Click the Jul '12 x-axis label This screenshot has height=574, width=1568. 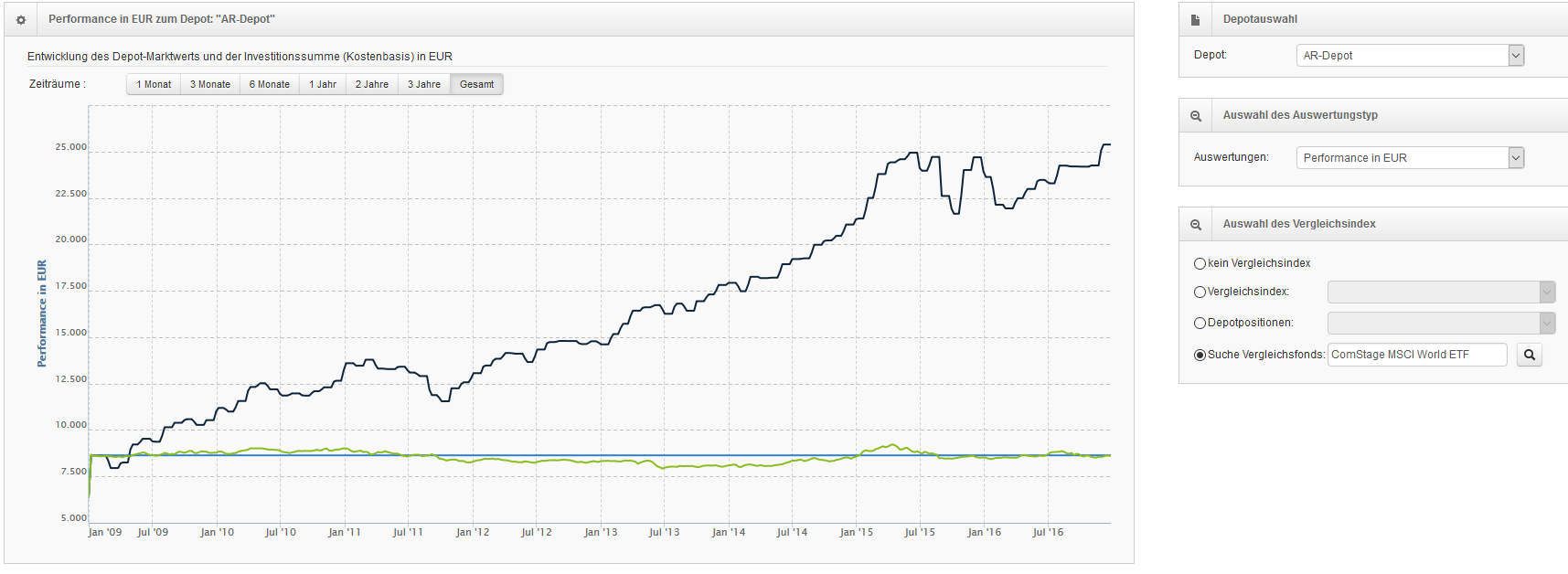536,532
